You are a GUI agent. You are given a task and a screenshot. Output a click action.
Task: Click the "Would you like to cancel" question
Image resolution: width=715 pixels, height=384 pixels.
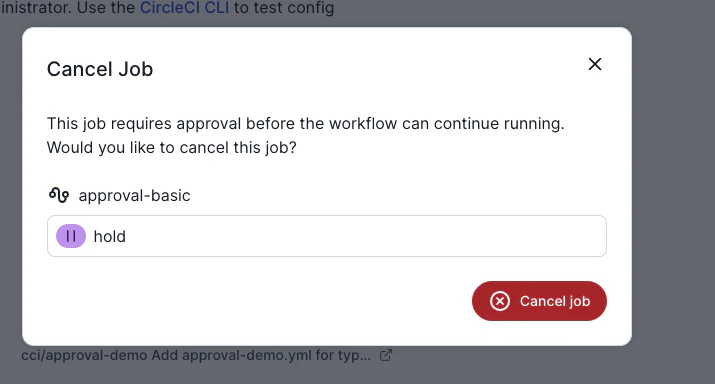pyautogui.click(x=171, y=148)
